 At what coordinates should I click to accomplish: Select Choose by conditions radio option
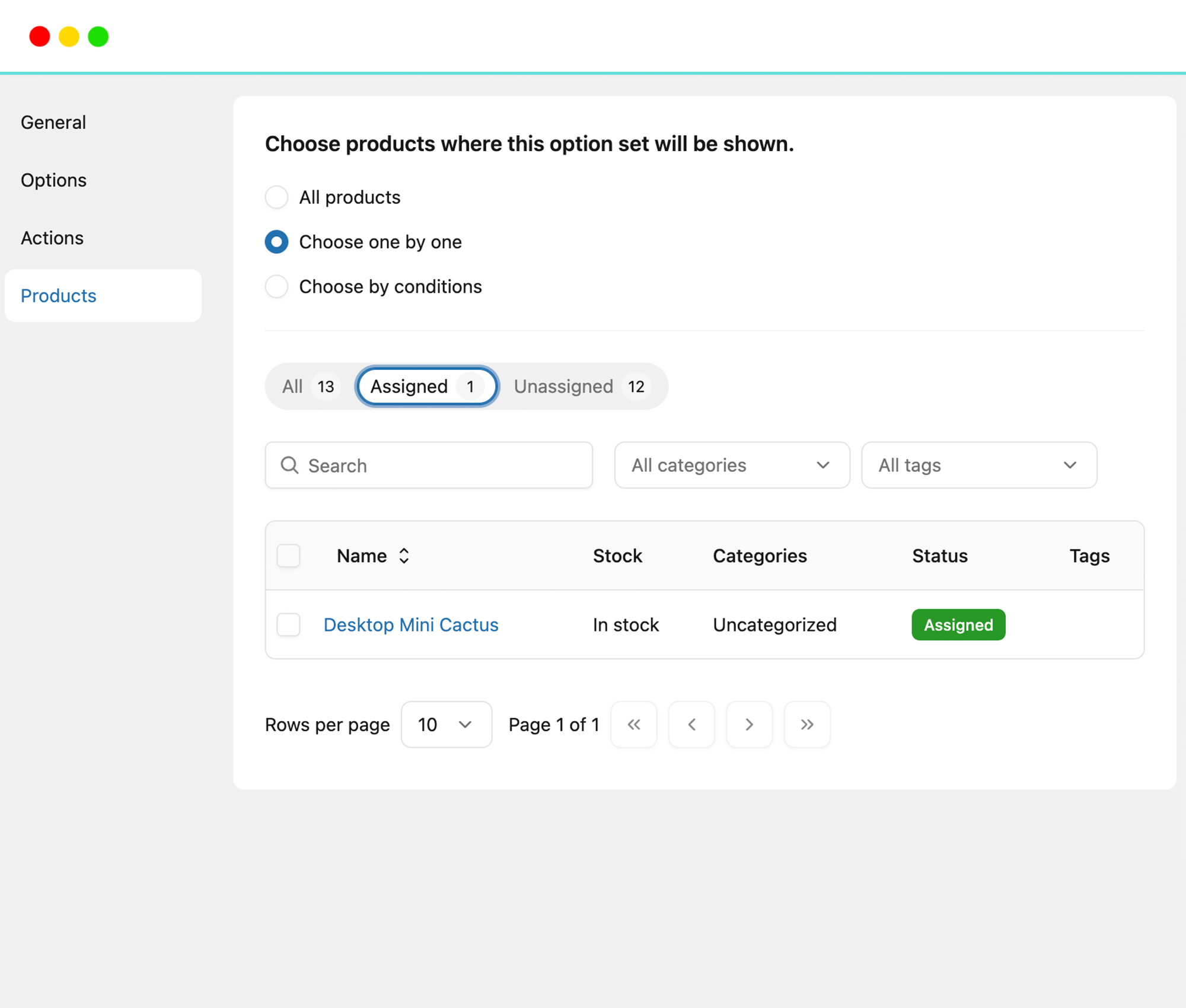[x=277, y=286]
